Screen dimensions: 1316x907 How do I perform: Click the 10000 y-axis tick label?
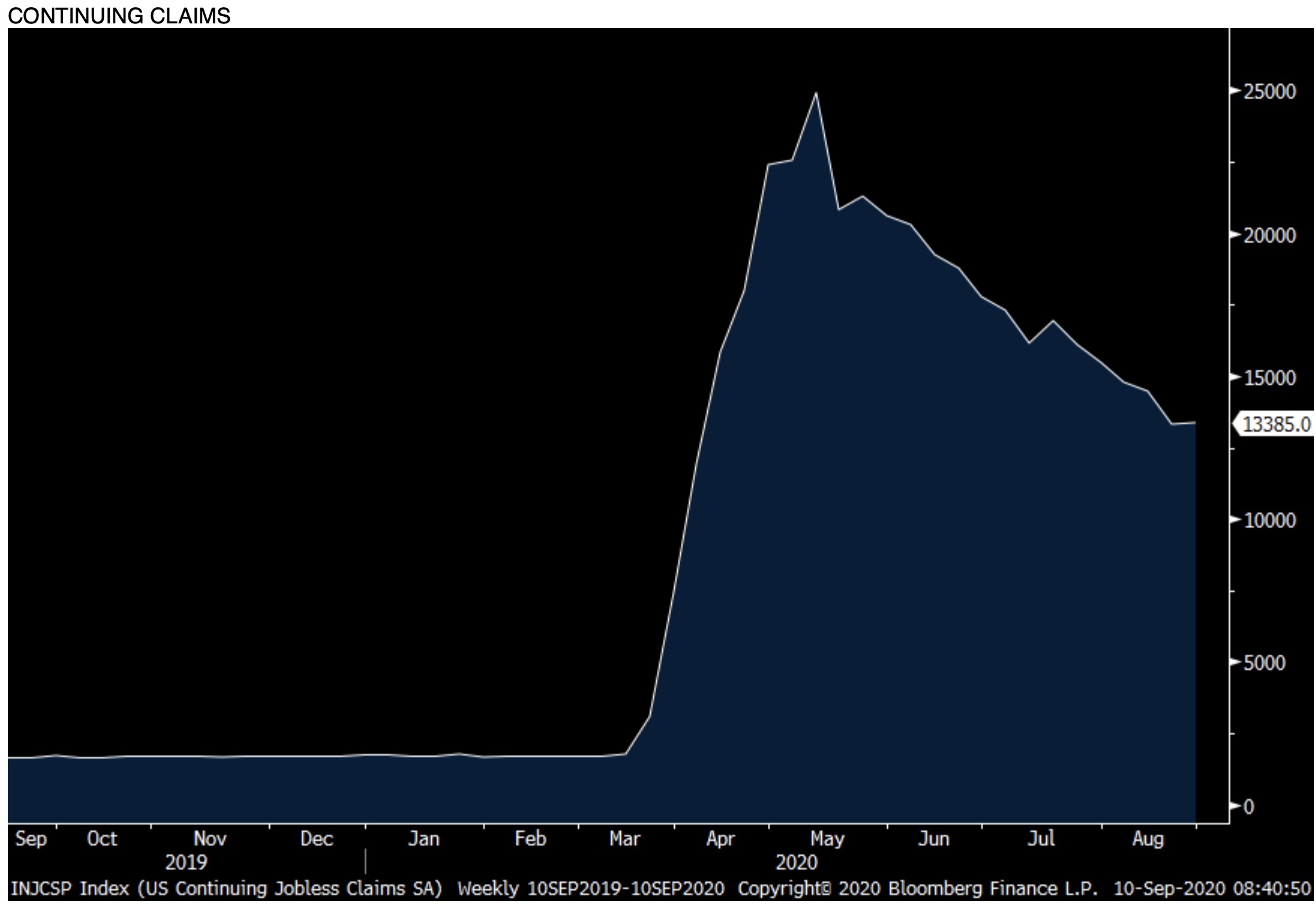click(x=1269, y=521)
